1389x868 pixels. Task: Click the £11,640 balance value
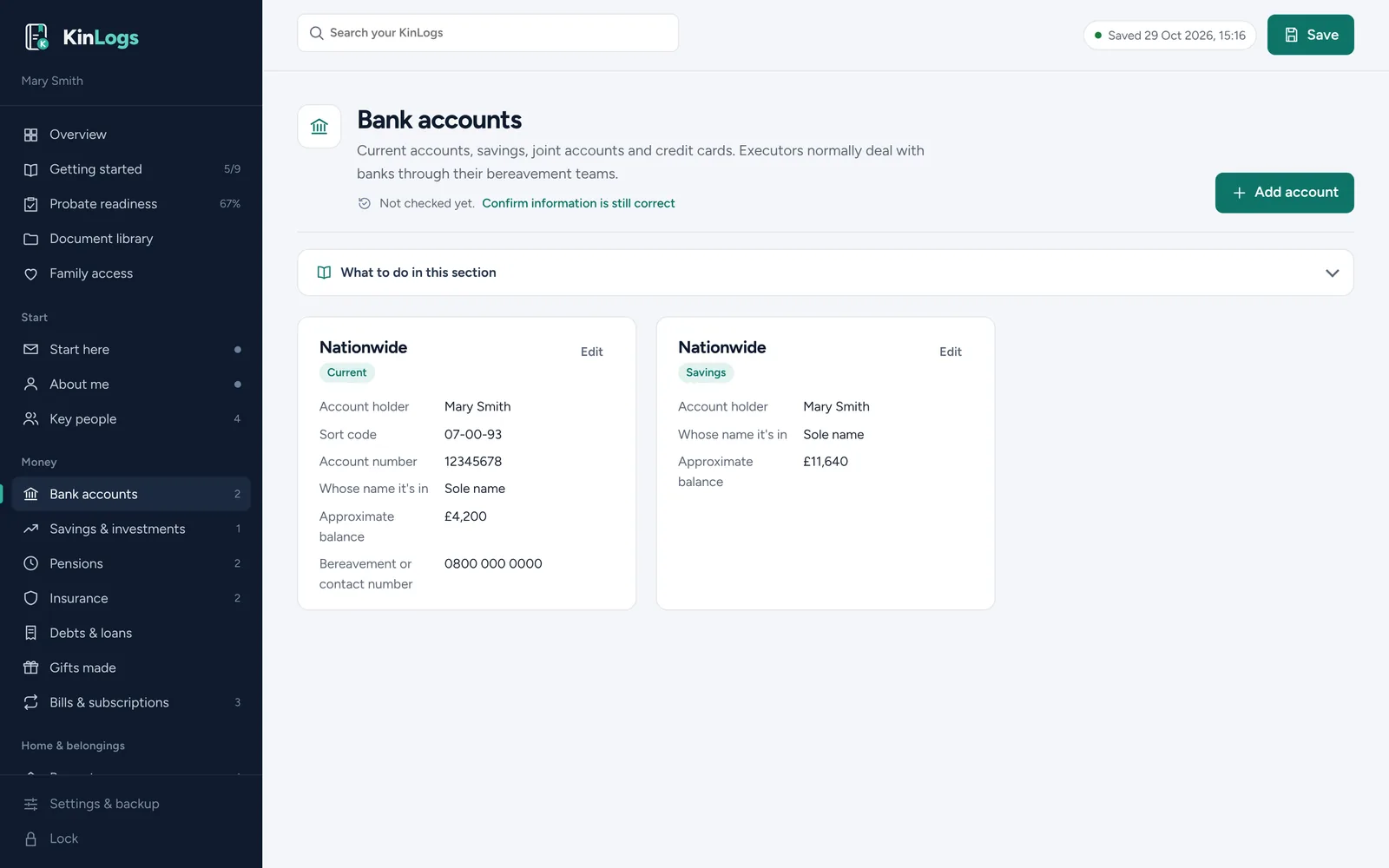pyautogui.click(x=826, y=462)
